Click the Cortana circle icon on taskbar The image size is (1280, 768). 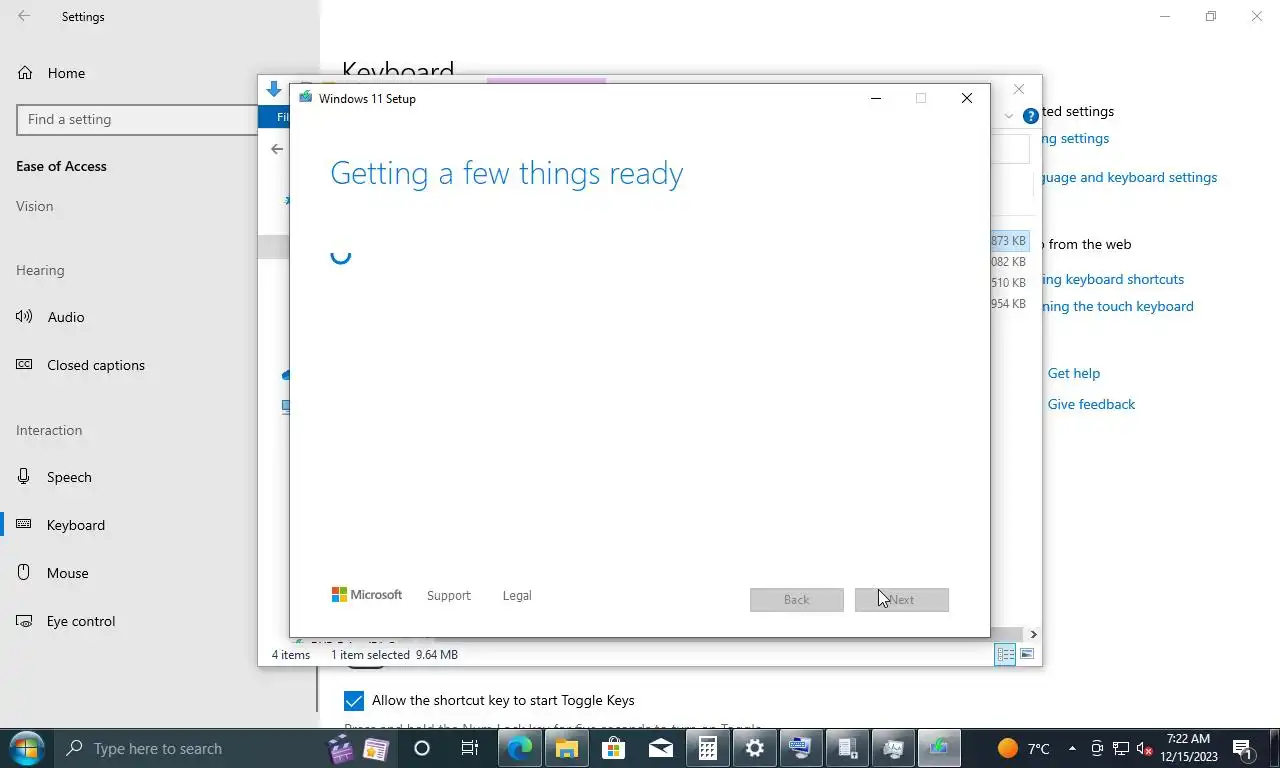point(421,748)
